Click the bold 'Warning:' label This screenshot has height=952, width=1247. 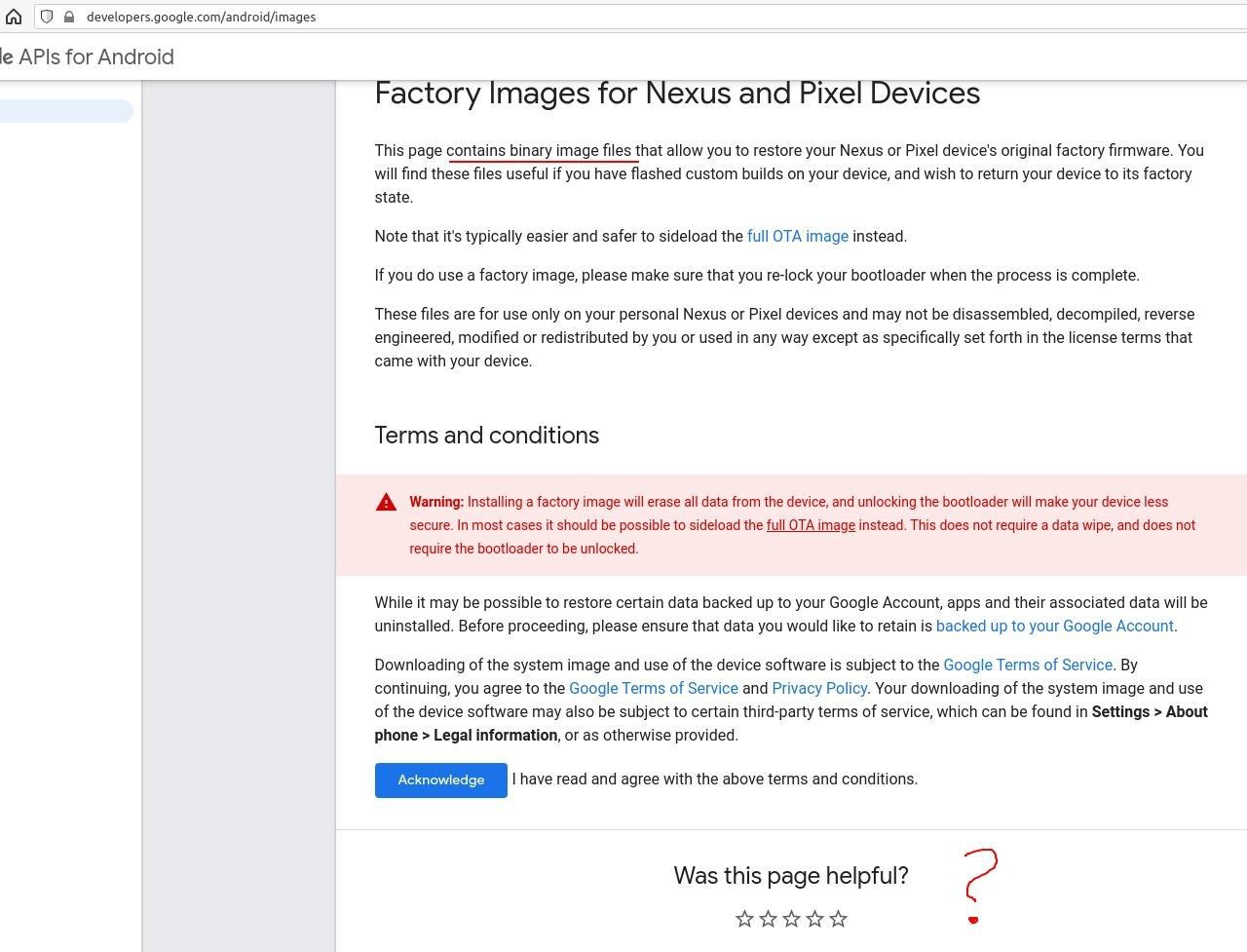(436, 502)
